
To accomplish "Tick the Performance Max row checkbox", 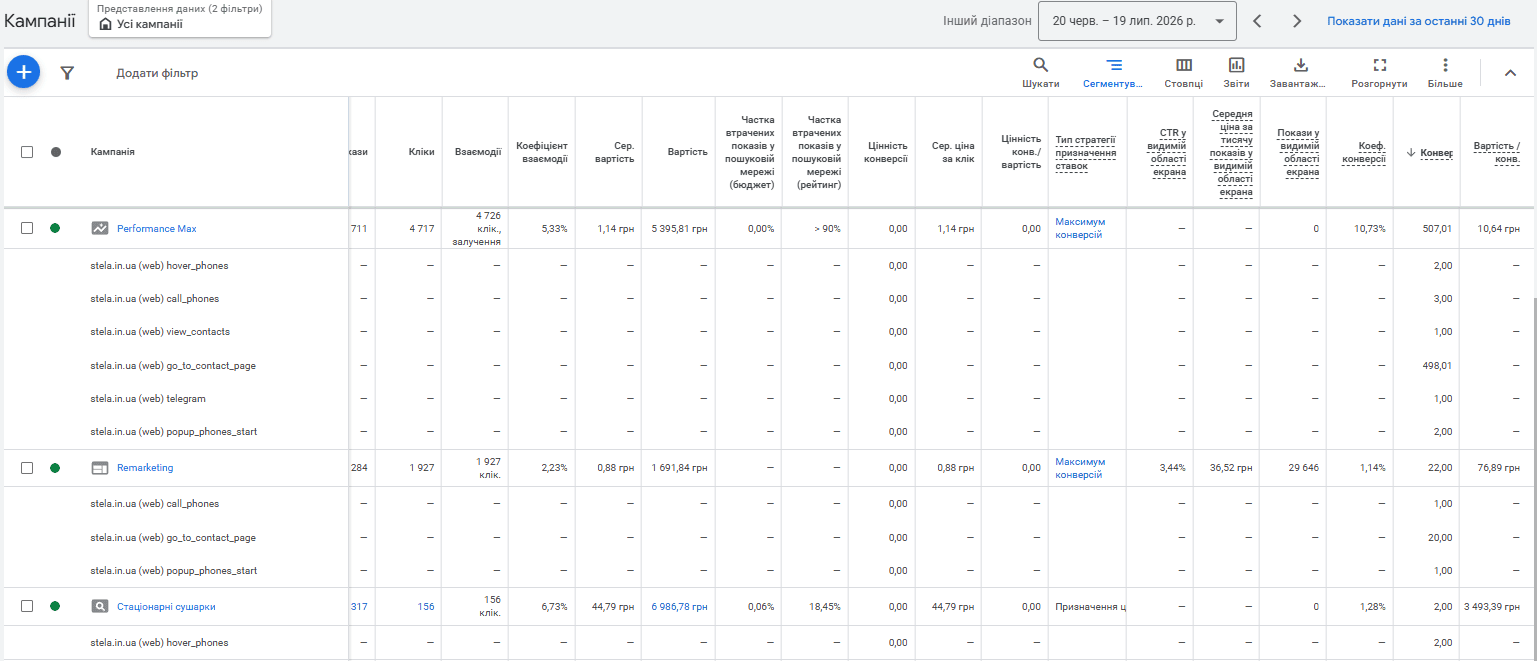I will pyautogui.click(x=27, y=228).
